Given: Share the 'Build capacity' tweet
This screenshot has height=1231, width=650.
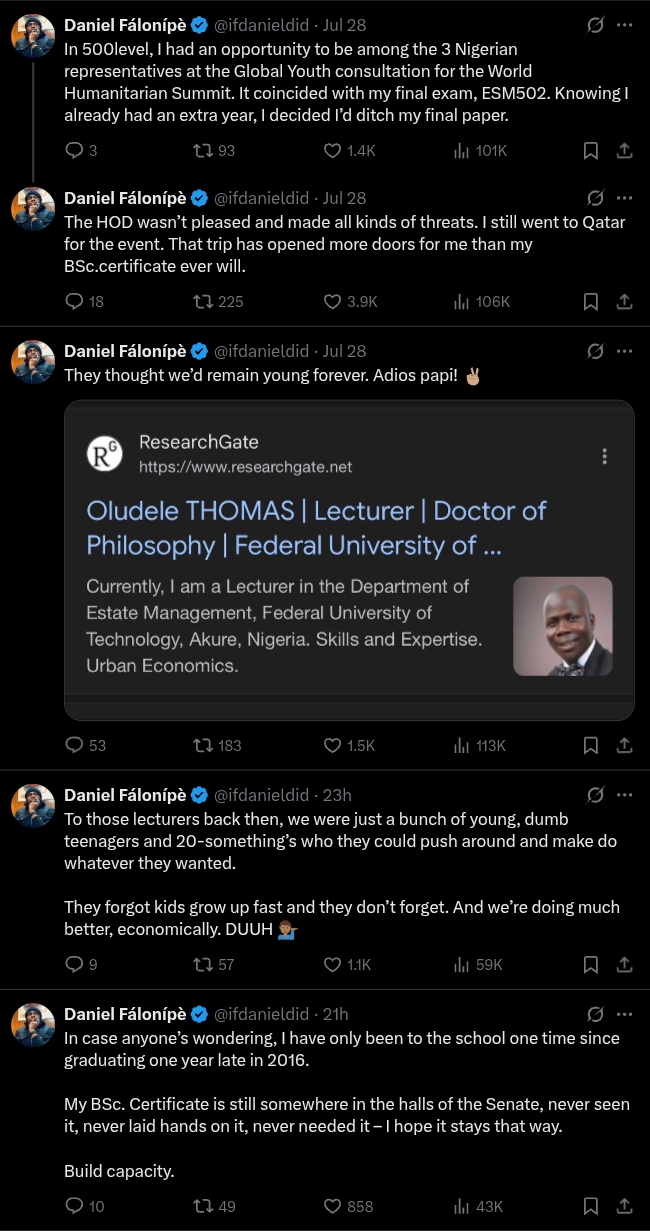Looking at the screenshot, I should [623, 1206].
